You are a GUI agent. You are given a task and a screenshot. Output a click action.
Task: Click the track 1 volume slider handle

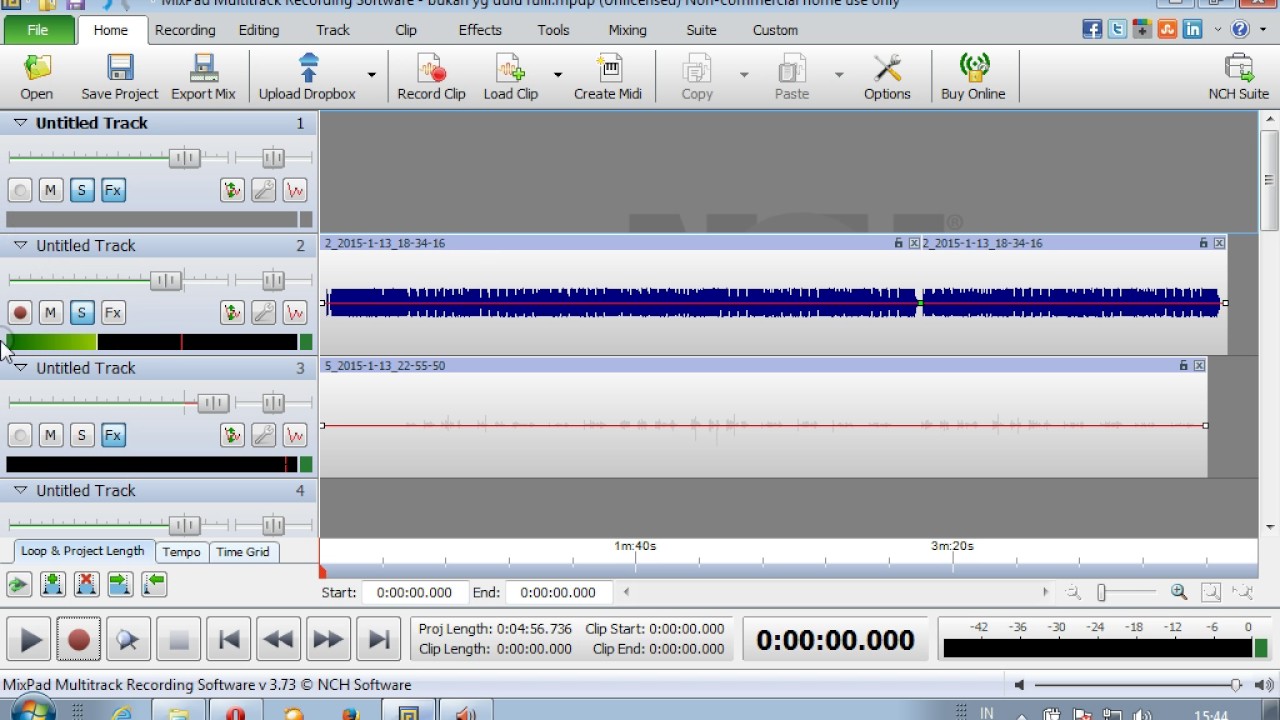[184, 158]
